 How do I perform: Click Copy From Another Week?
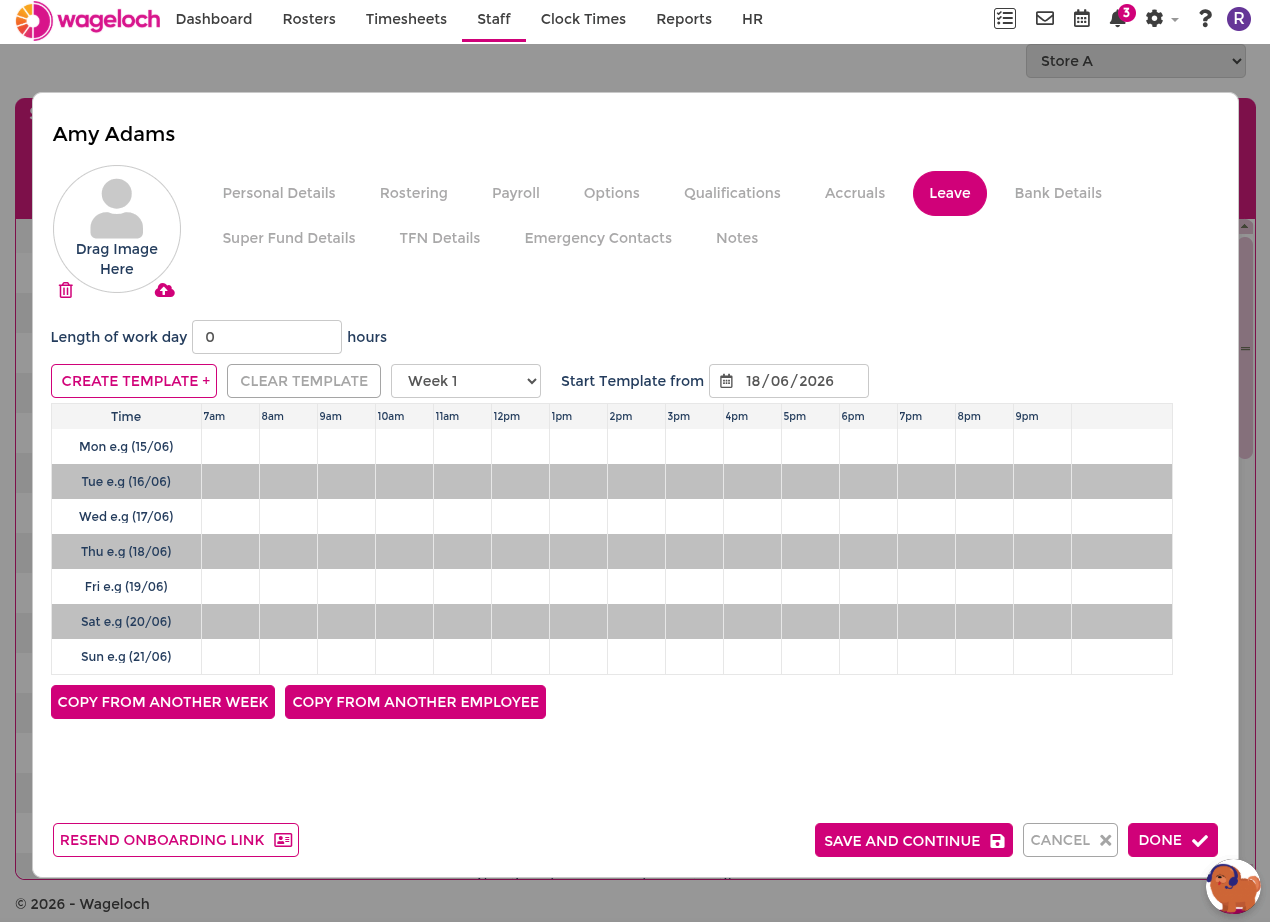(x=163, y=702)
